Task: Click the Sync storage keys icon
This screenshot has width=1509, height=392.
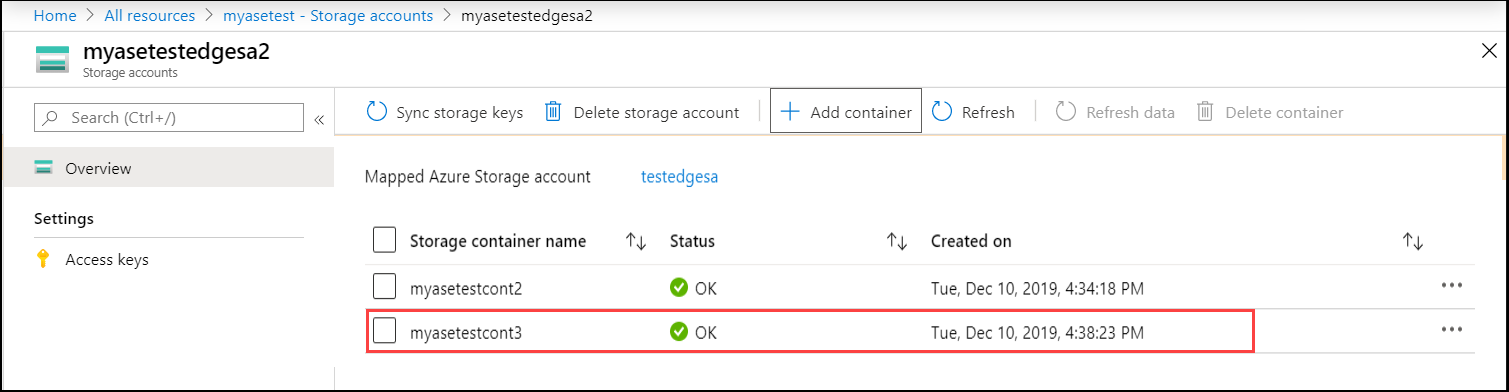Action: pyautogui.click(x=377, y=112)
